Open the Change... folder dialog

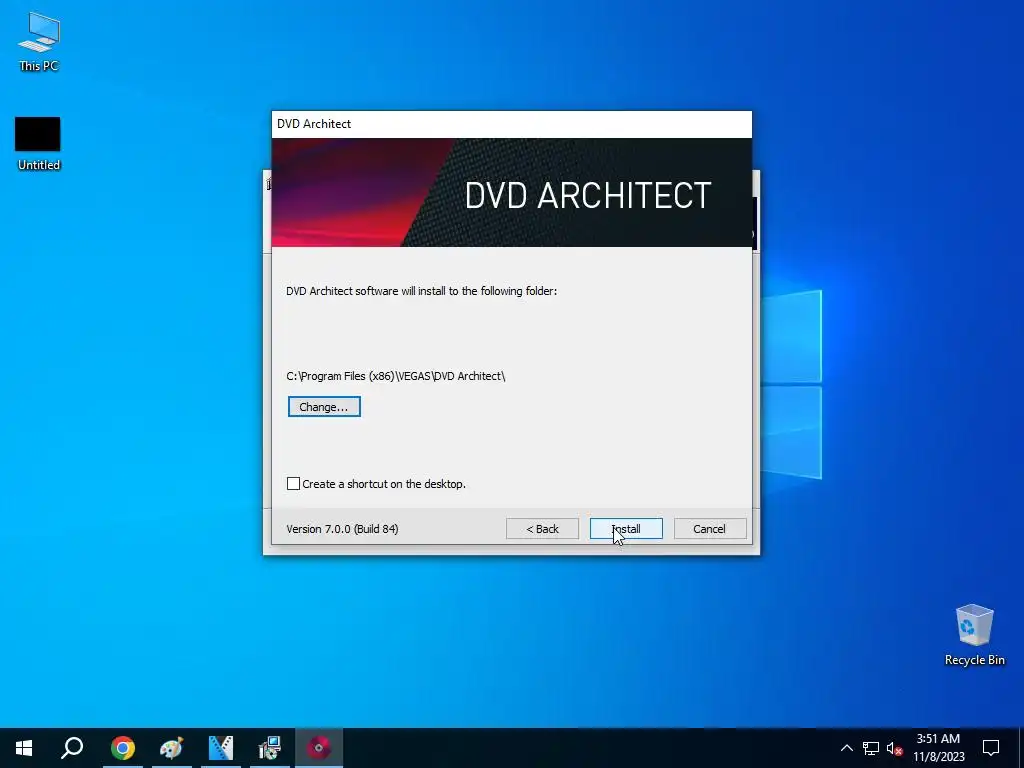(324, 407)
